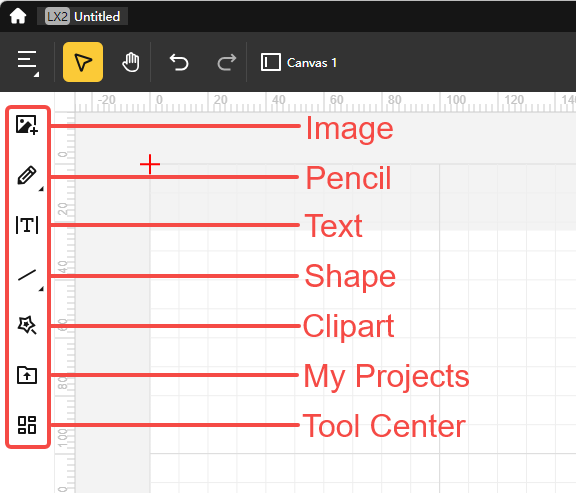Click the LX2 device badge

(57, 17)
